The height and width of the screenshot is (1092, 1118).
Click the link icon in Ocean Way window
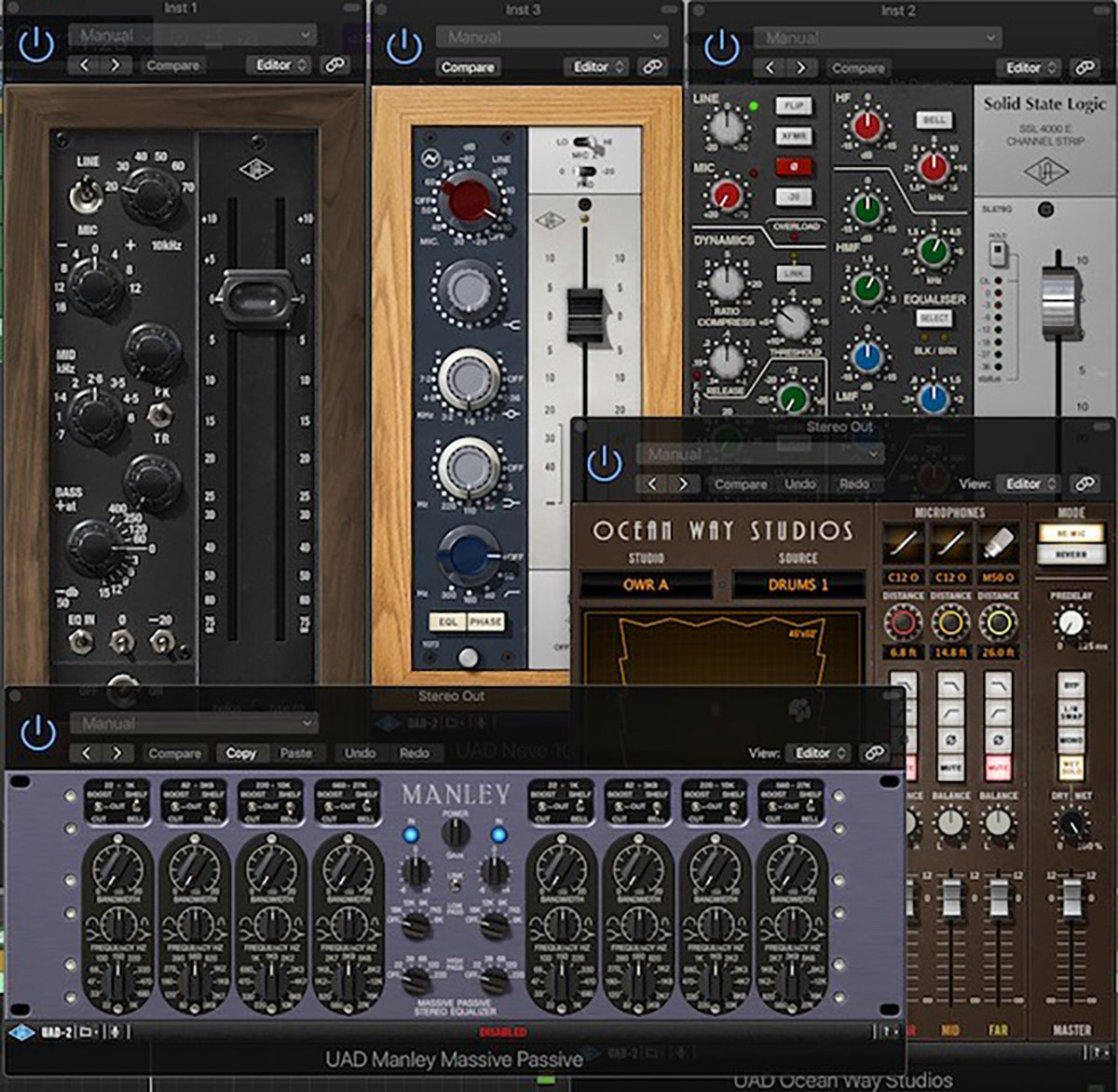click(x=1084, y=484)
